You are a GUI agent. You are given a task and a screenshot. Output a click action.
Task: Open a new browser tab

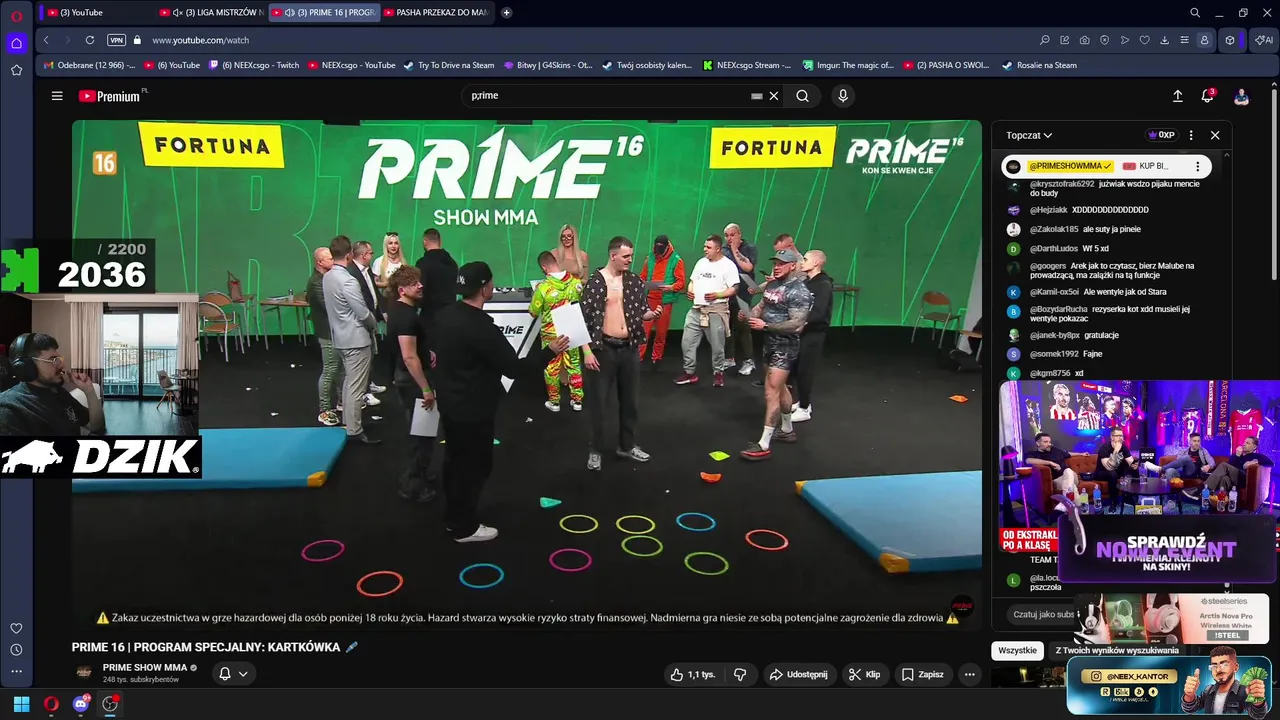(x=506, y=12)
